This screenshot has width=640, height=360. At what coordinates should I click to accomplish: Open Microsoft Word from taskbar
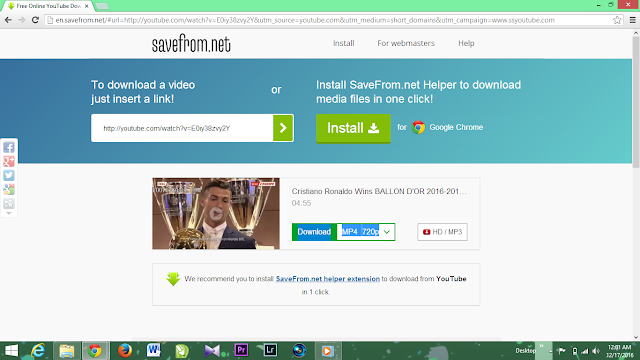pos(153,351)
